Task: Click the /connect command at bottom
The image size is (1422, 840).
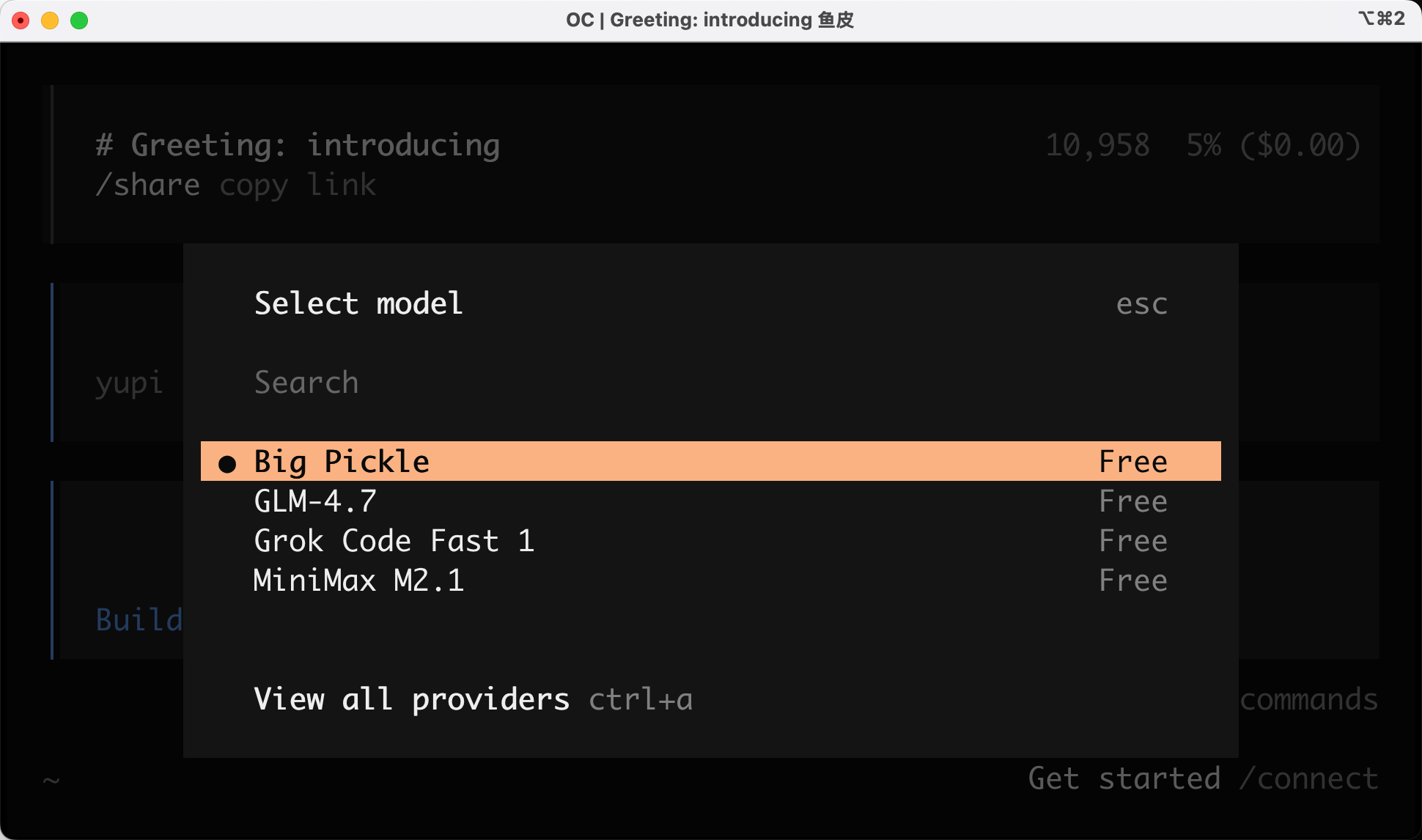Action: point(1308,778)
